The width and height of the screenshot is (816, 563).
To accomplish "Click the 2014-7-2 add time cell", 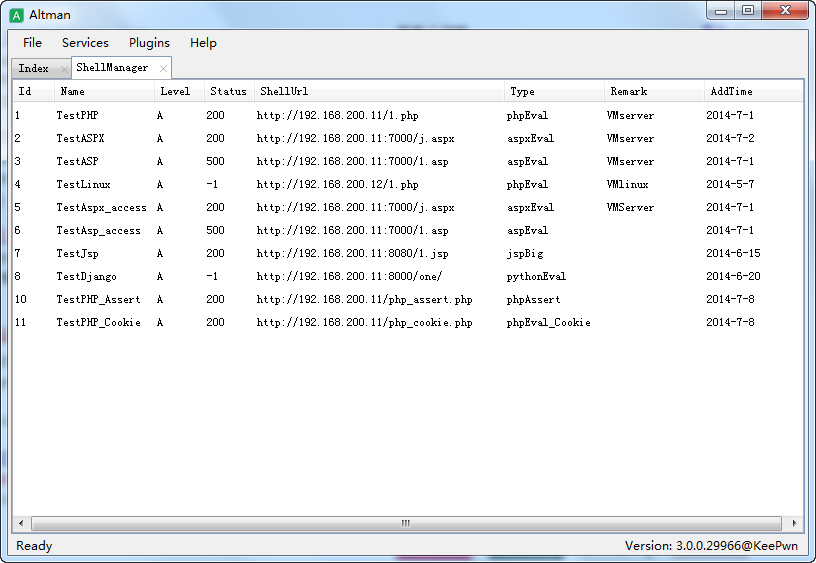I will pyautogui.click(x=730, y=138).
